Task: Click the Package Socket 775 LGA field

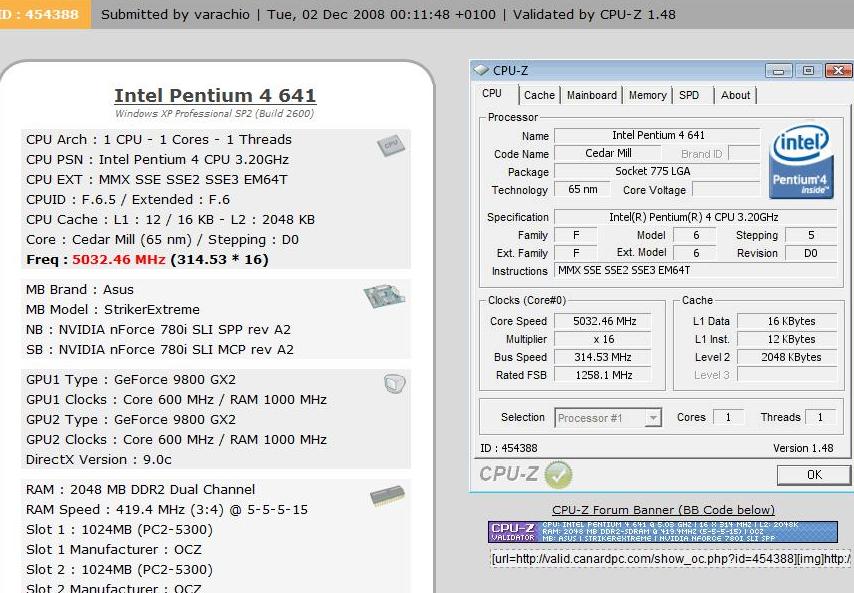Action: 657,172
